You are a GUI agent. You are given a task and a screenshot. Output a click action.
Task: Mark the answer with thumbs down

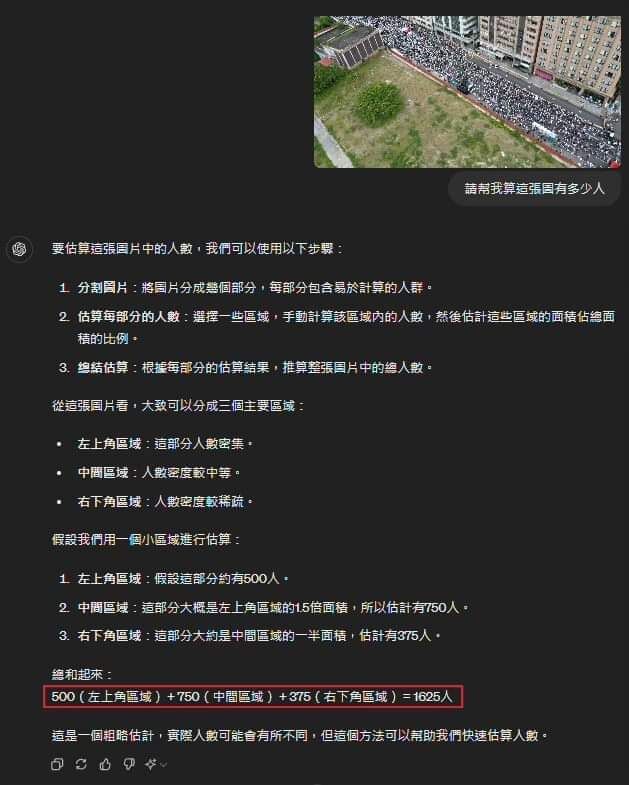tap(129, 764)
